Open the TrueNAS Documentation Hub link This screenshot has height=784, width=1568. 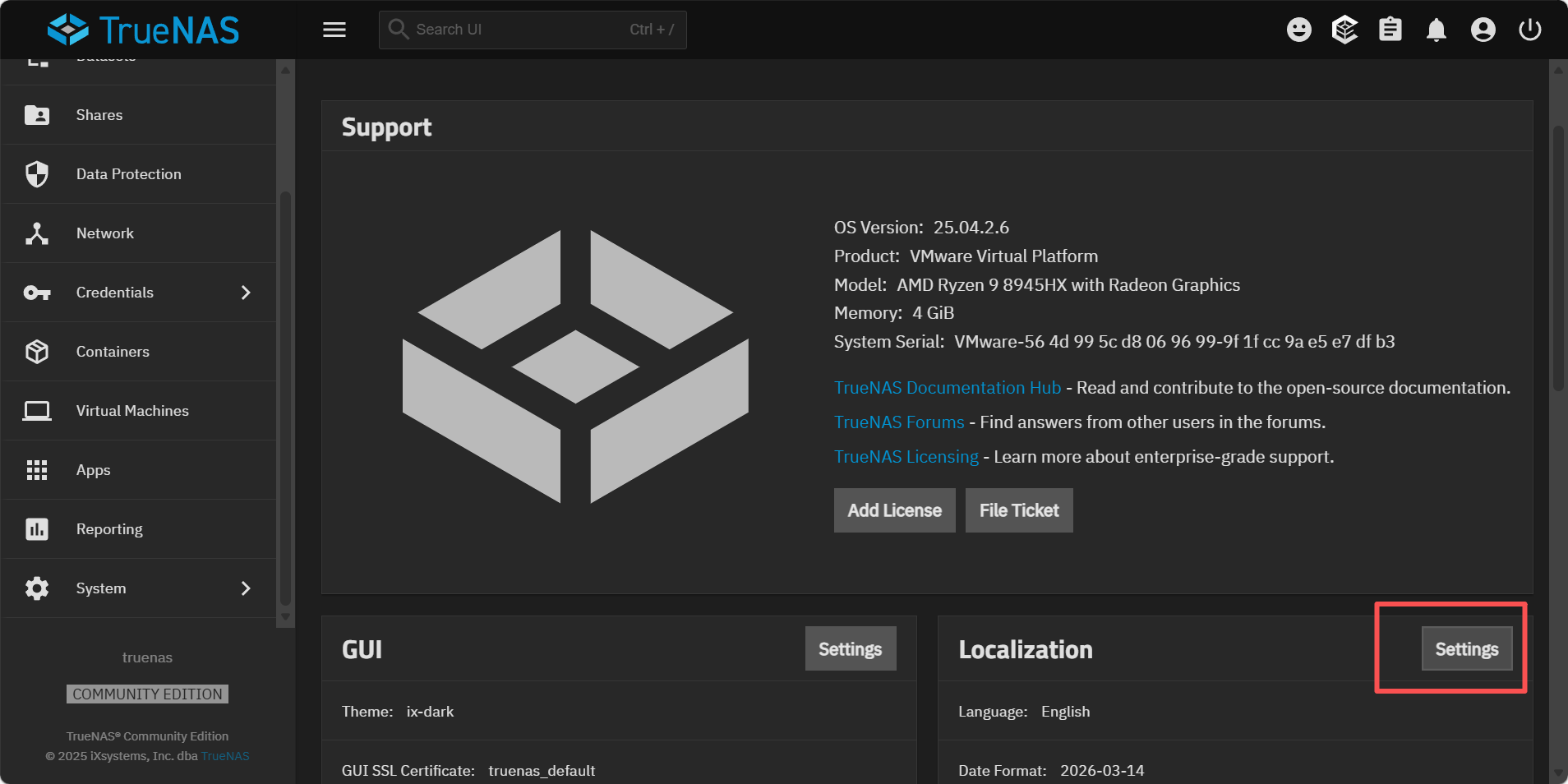(947, 388)
